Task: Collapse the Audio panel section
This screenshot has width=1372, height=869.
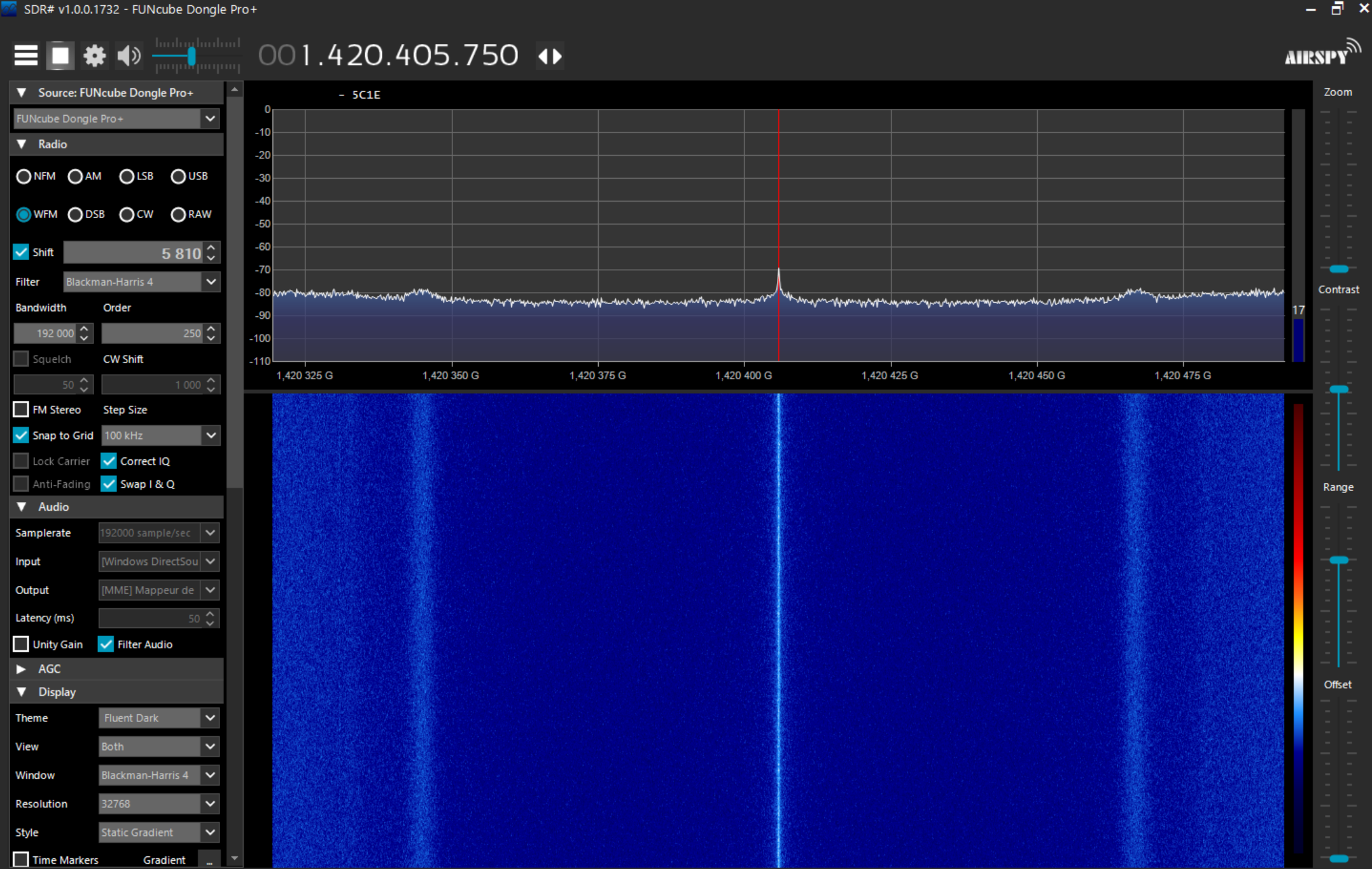Action: pyautogui.click(x=21, y=507)
